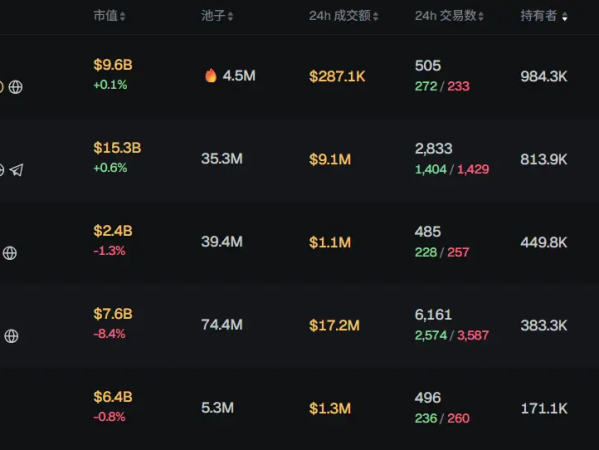Sort by 24h 交易数 column header
Image resolution: width=599 pixels, height=450 pixels.
(x=449, y=16)
